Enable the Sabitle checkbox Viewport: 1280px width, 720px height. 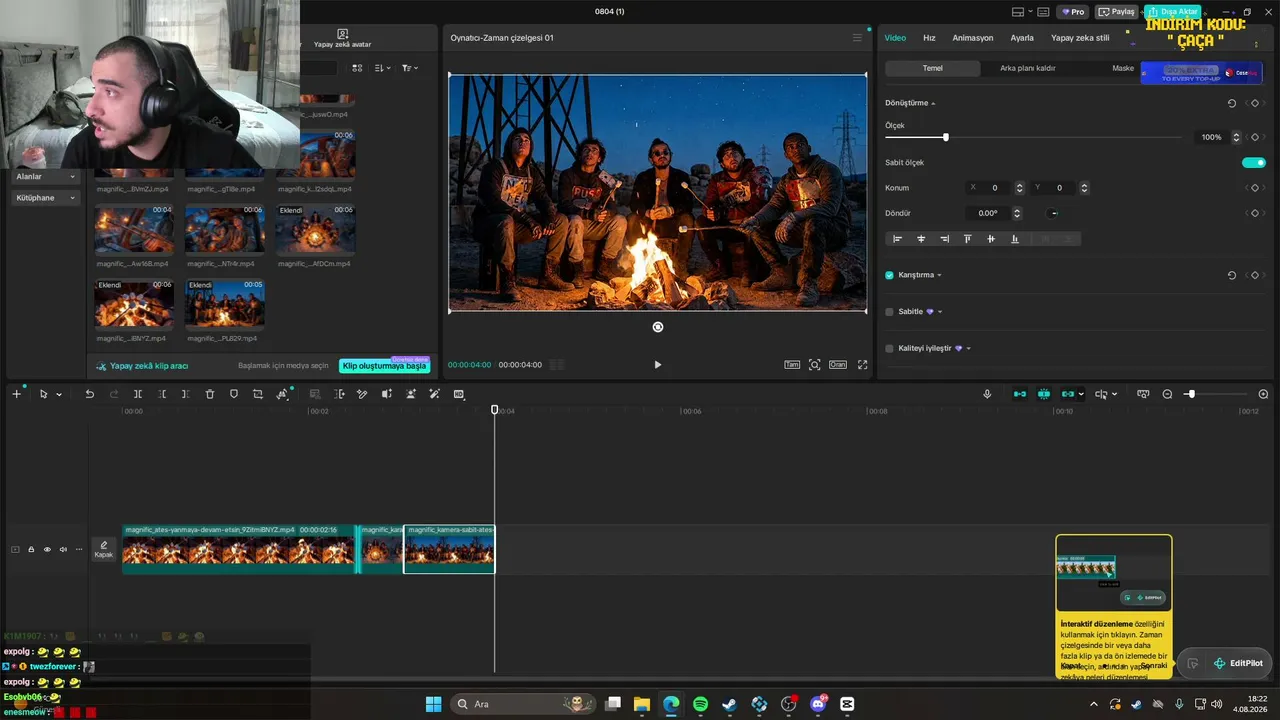coord(889,312)
